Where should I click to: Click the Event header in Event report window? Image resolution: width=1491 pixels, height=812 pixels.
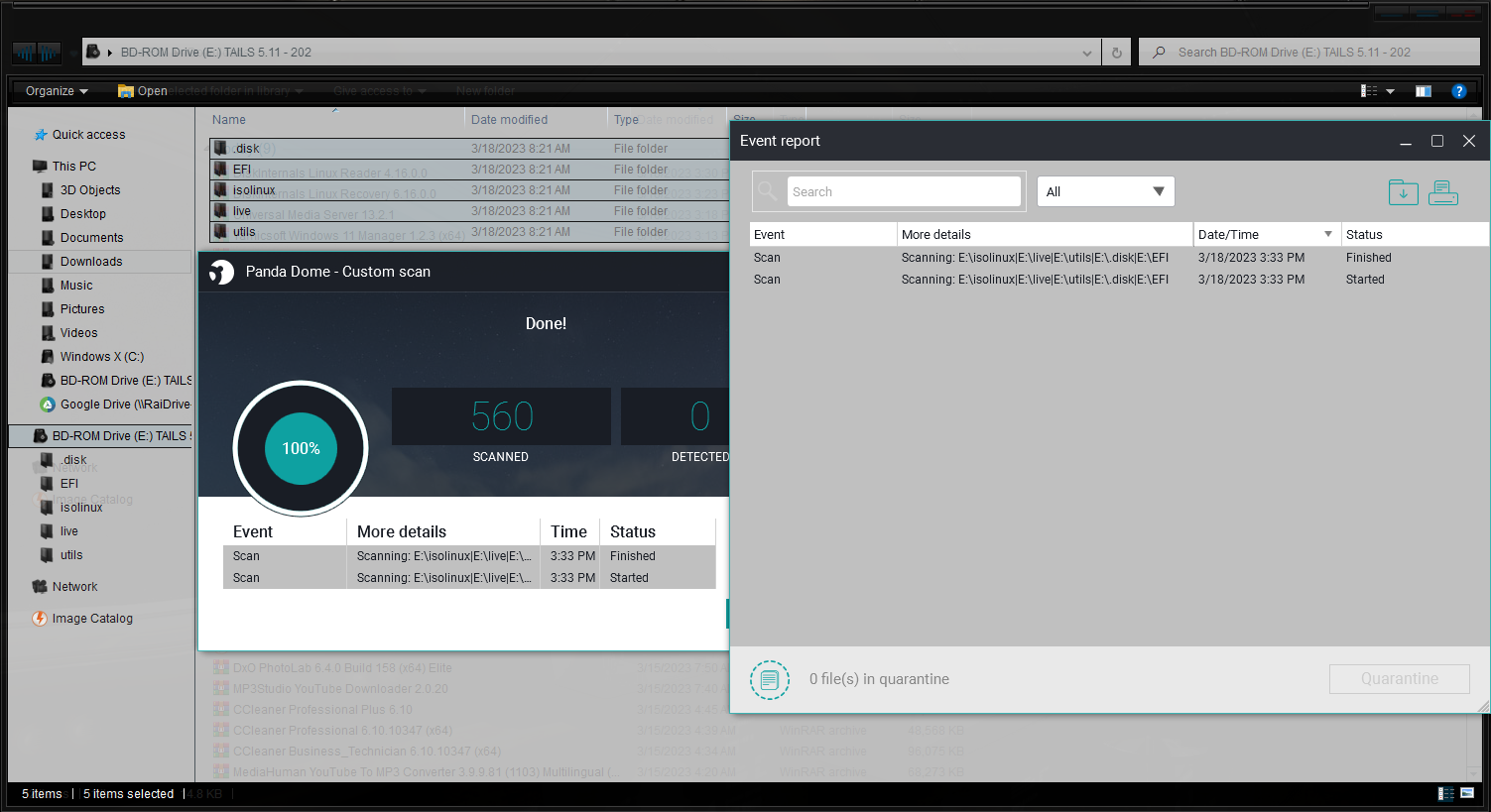point(822,235)
